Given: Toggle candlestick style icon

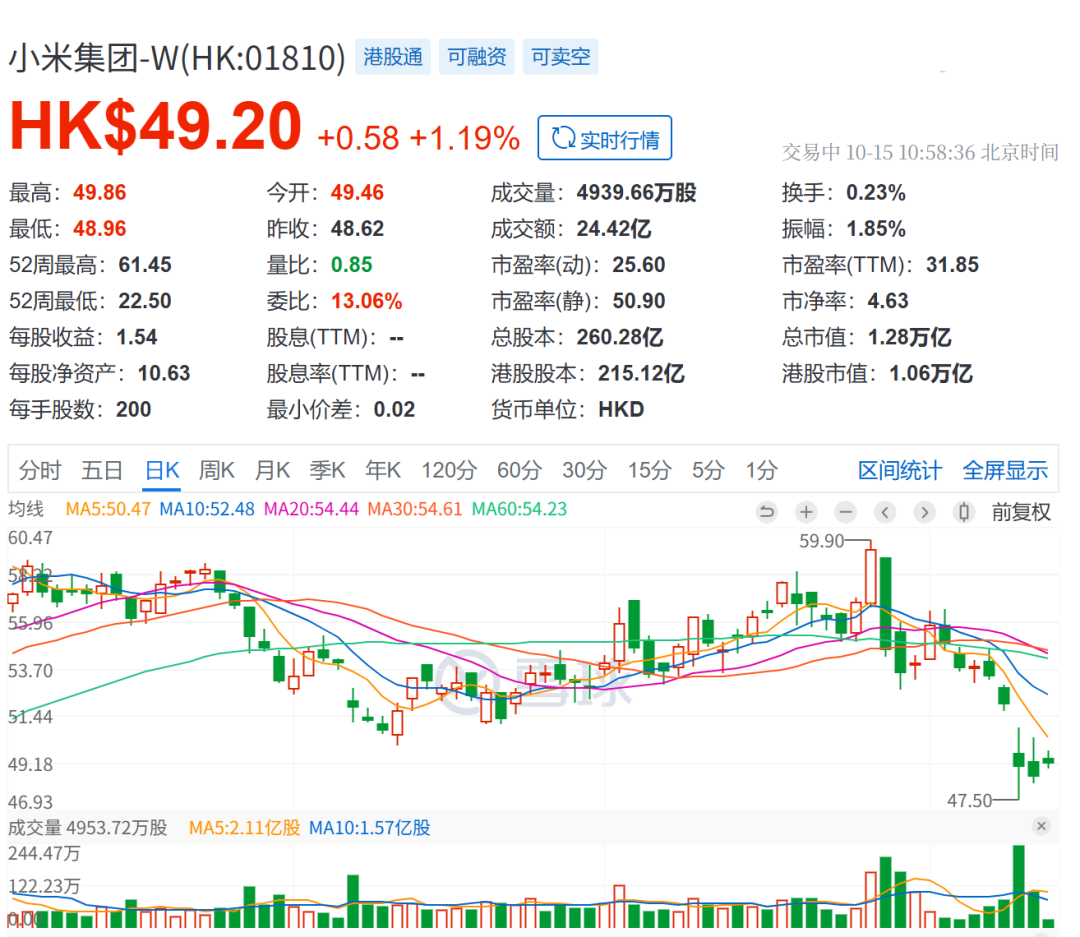Looking at the screenshot, I should point(964,512).
